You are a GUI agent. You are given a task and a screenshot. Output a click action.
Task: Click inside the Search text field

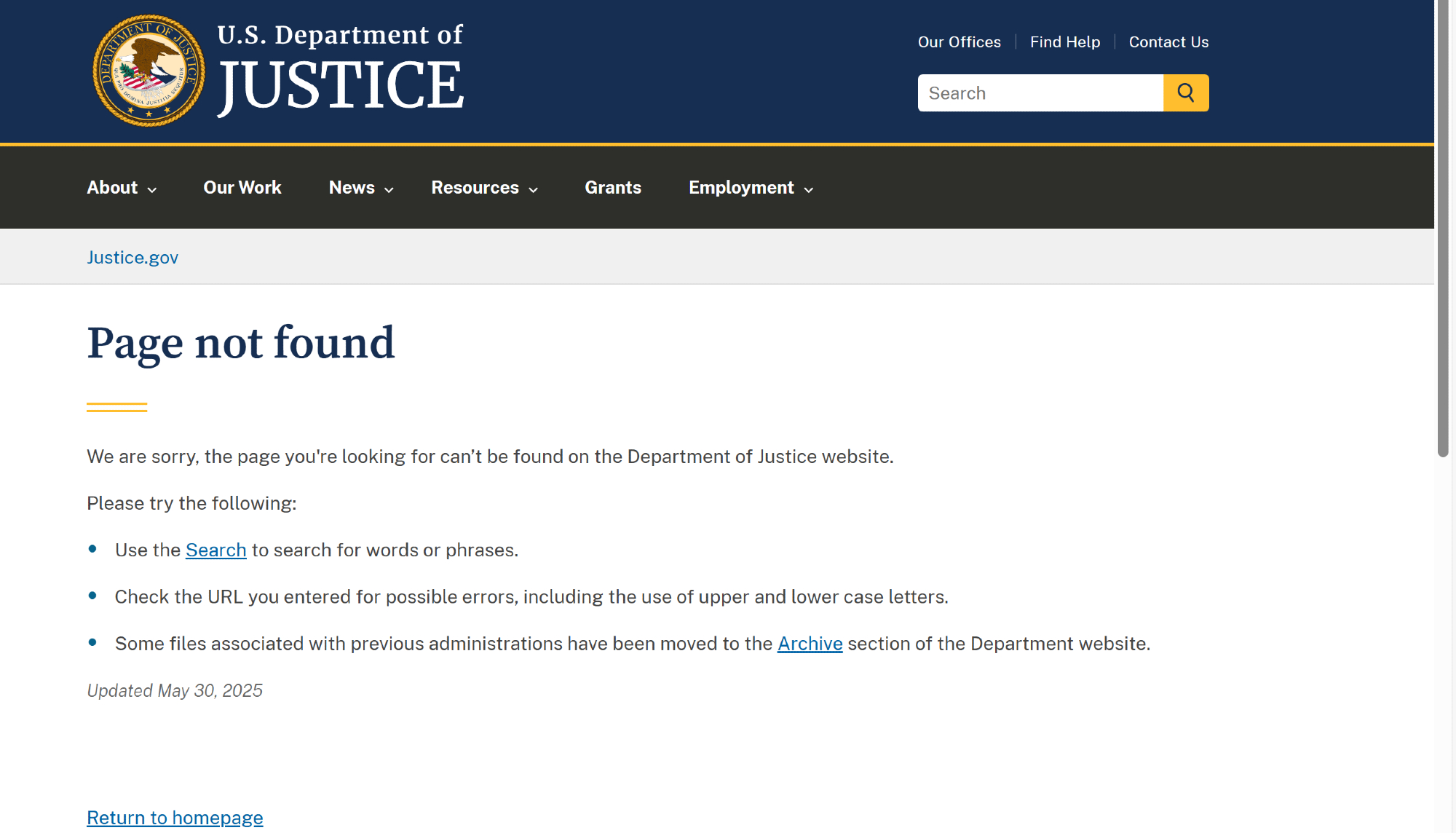1040,93
